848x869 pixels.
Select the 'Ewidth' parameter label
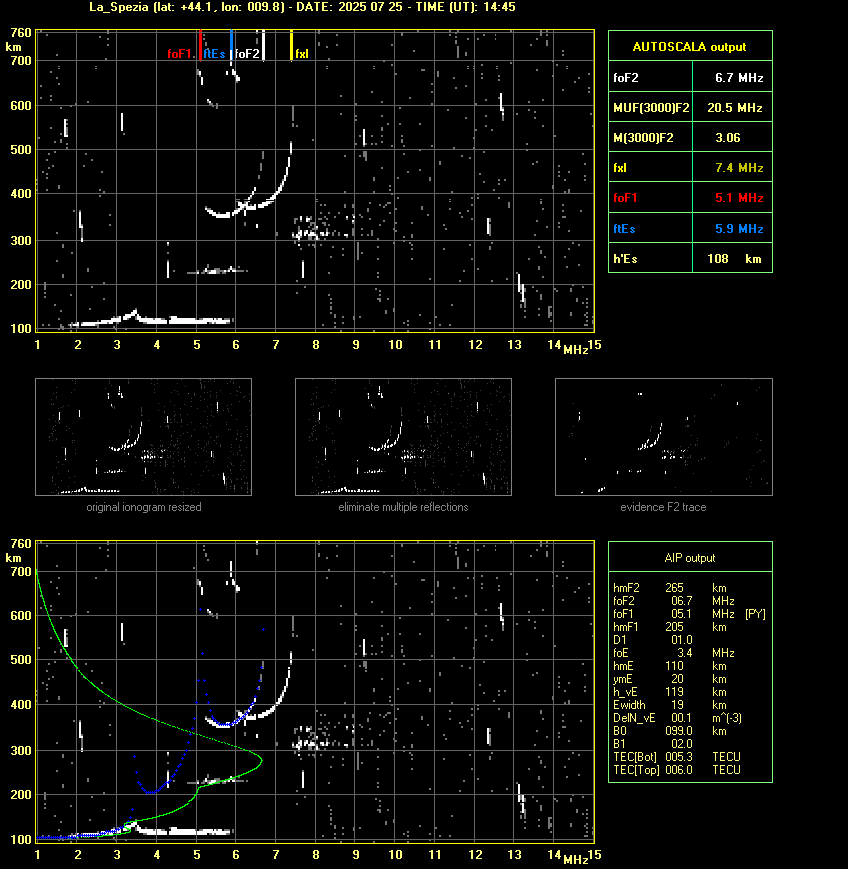pyautogui.click(x=629, y=705)
